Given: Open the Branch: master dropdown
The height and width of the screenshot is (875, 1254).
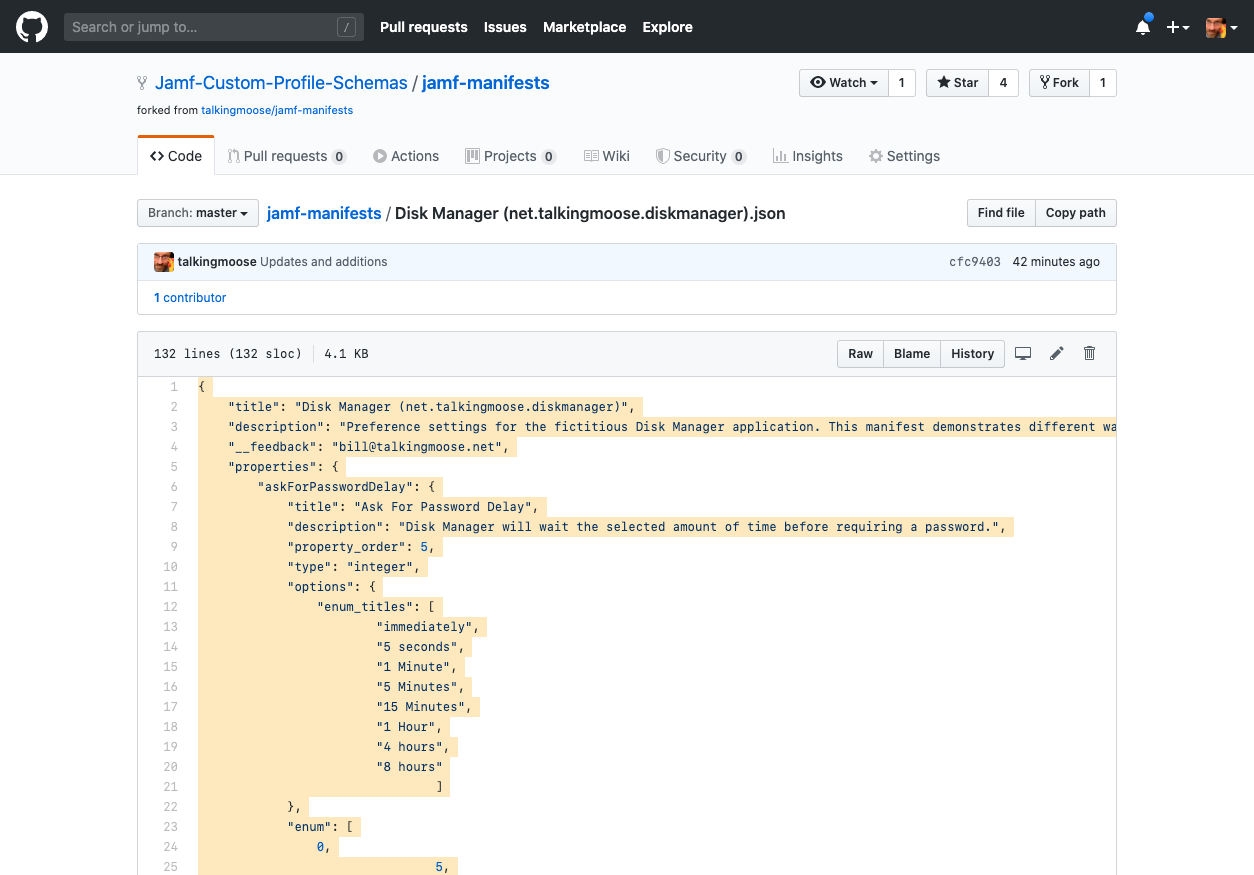Looking at the screenshot, I should (198, 213).
